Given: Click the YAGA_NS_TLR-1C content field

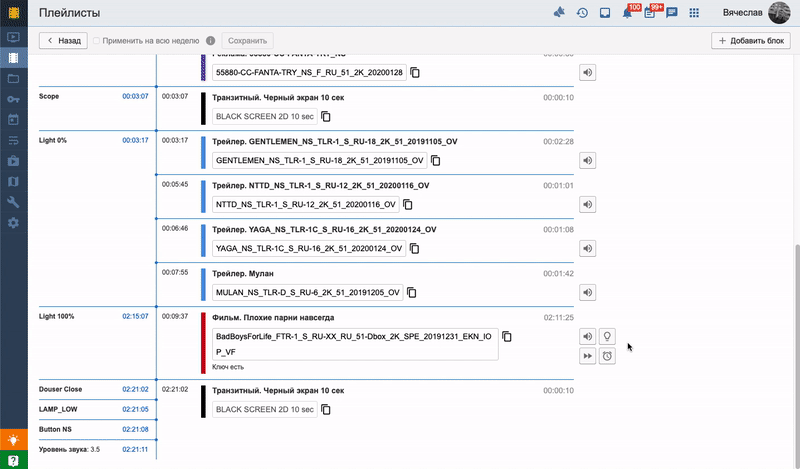Looking at the screenshot, I should coord(309,249).
